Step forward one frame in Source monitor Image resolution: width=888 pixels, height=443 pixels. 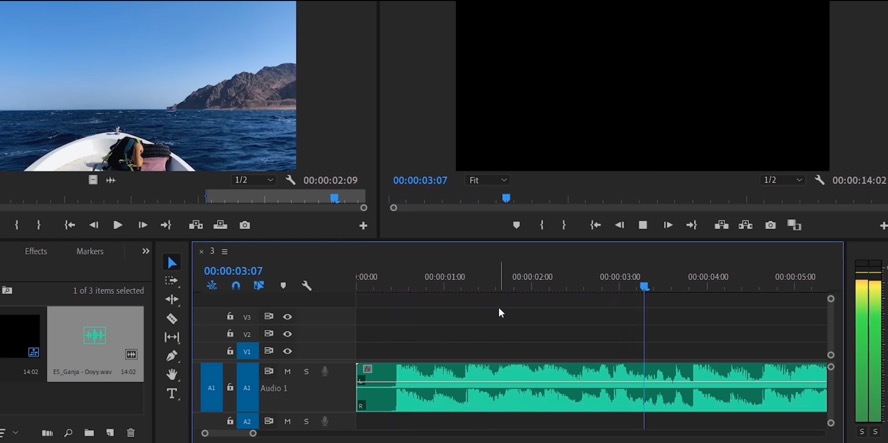coord(143,225)
